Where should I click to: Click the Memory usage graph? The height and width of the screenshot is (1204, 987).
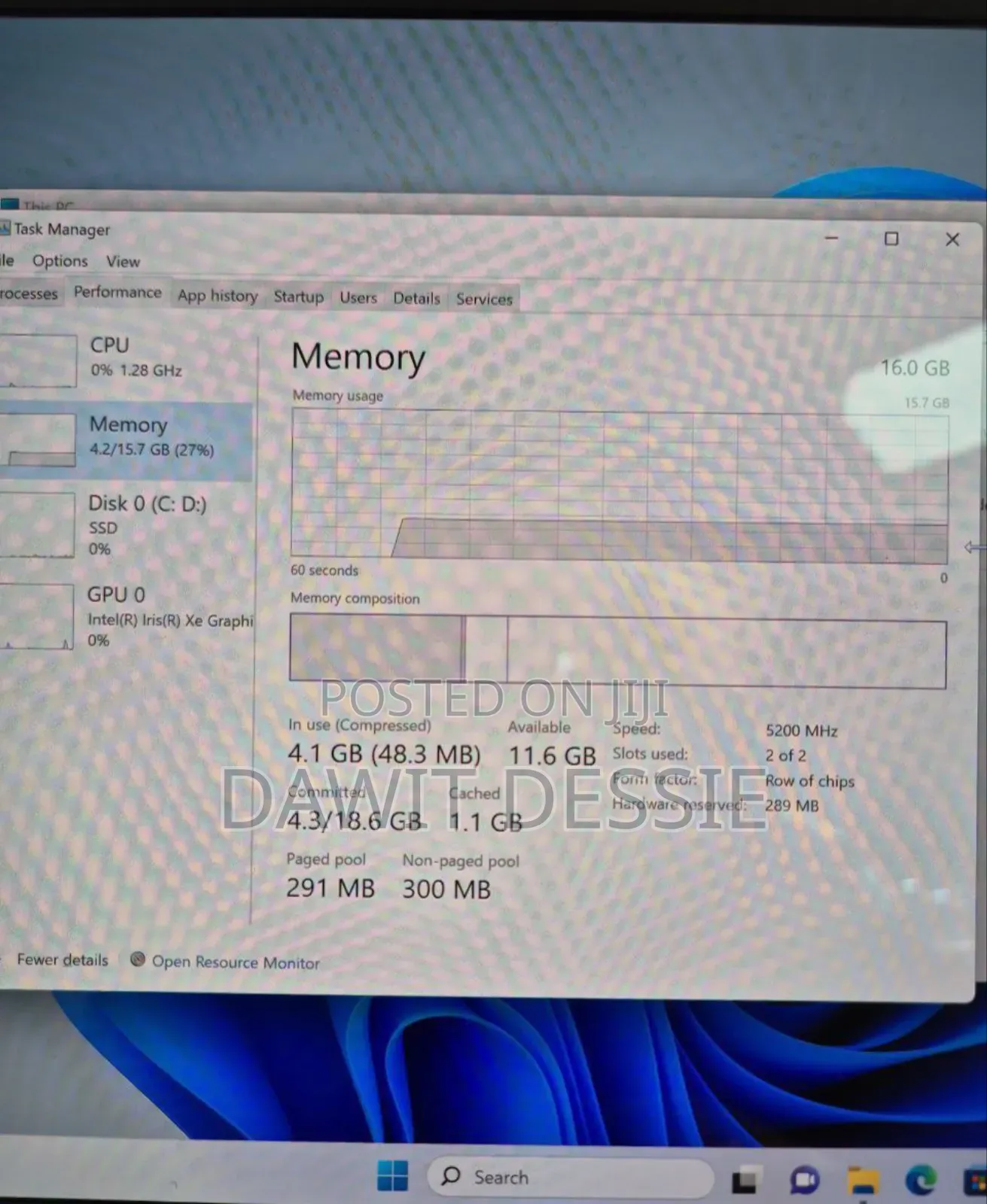click(x=619, y=486)
